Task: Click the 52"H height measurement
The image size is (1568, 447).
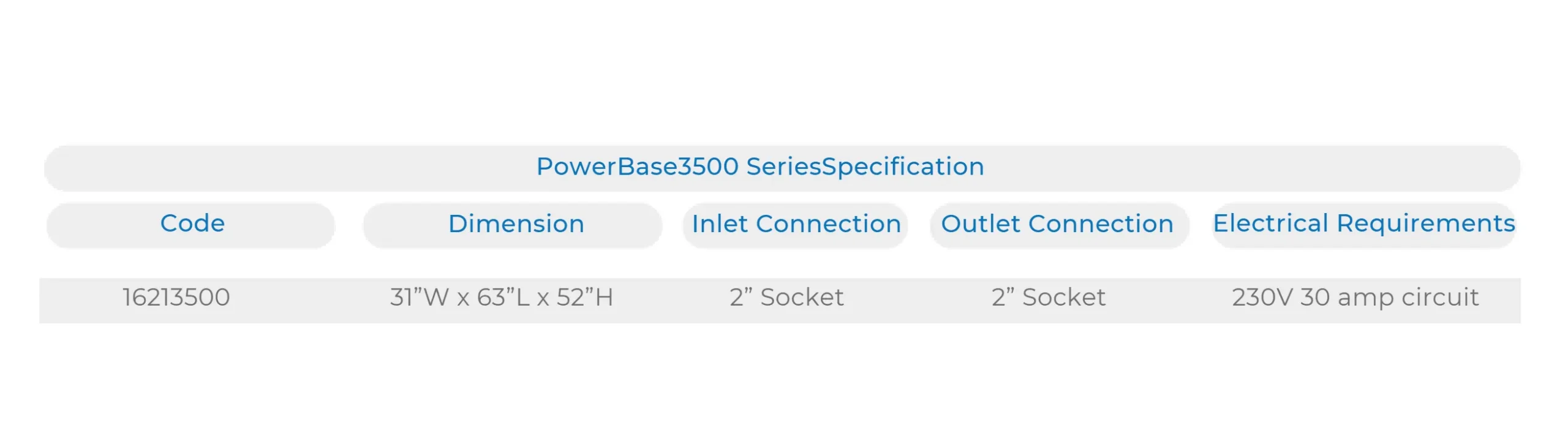Action: pos(584,298)
